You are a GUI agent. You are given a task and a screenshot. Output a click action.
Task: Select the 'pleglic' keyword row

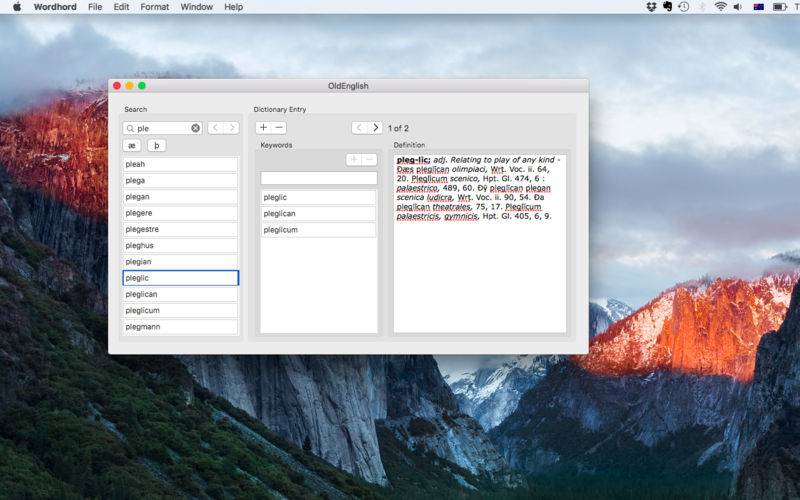(x=319, y=197)
